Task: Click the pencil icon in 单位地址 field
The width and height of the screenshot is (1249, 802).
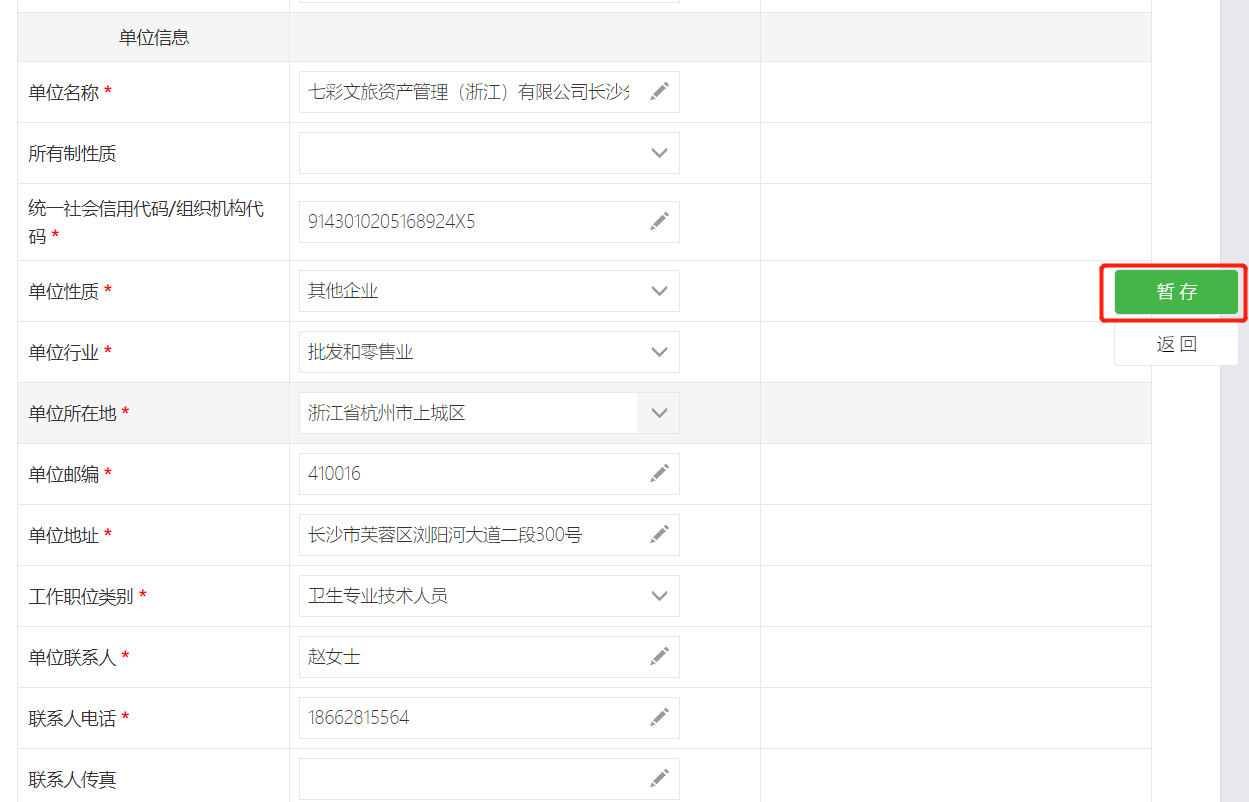Action: click(x=659, y=535)
